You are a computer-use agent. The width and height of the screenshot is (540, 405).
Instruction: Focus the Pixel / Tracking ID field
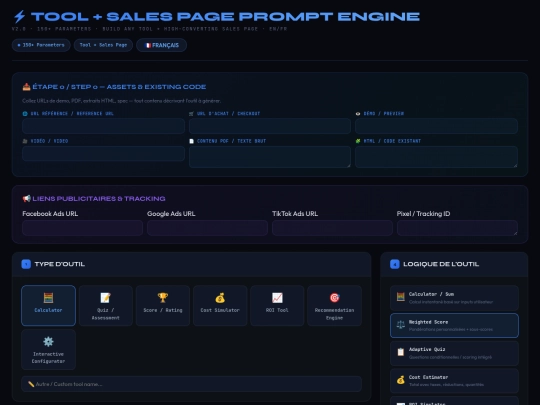pyautogui.click(x=457, y=228)
